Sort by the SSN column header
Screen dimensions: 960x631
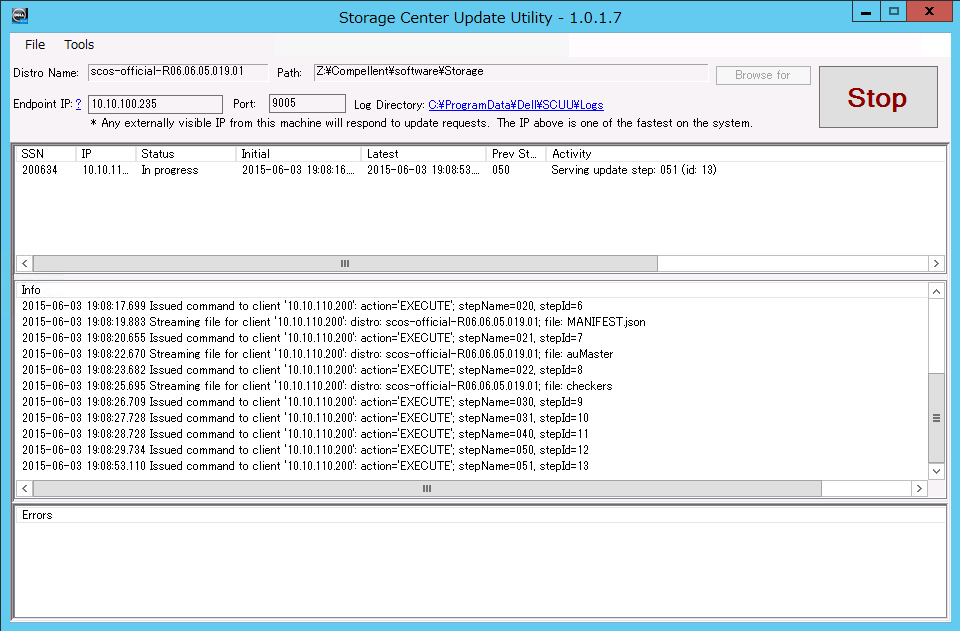(45, 154)
